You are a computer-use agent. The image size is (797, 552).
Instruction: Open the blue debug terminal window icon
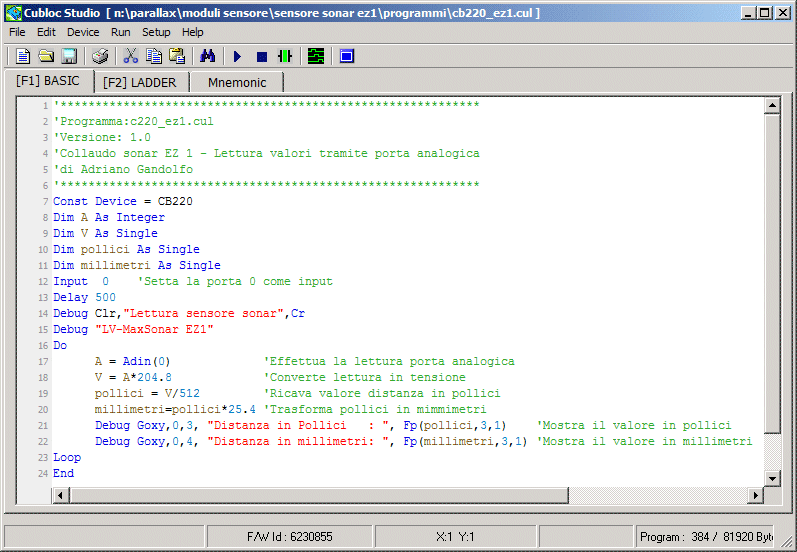click(346, 56)
